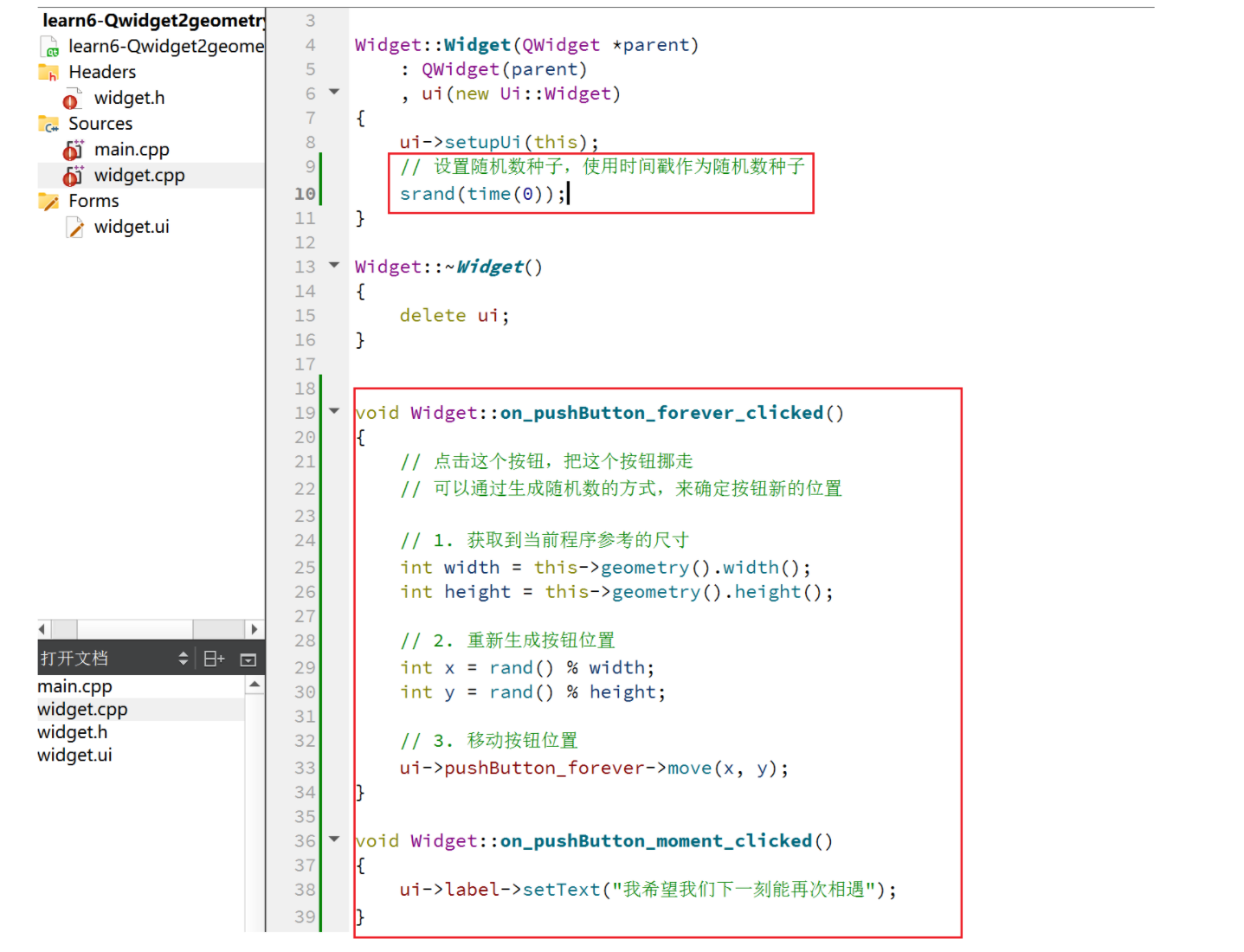Click the Qt project file icon
The width and height of the screenshot is (1244, 952).
[x=49, y=47]
